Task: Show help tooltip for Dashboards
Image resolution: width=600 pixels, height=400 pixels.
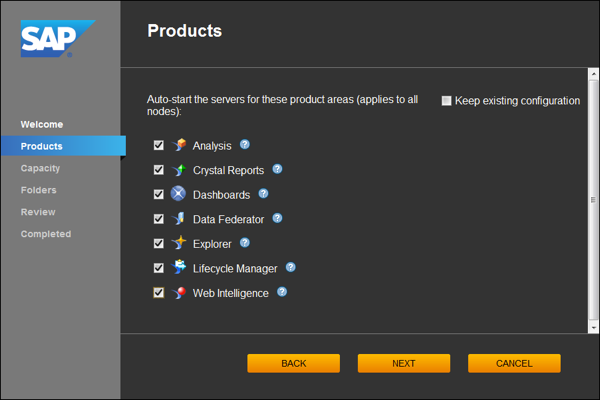Action: (x=263, y=193)
